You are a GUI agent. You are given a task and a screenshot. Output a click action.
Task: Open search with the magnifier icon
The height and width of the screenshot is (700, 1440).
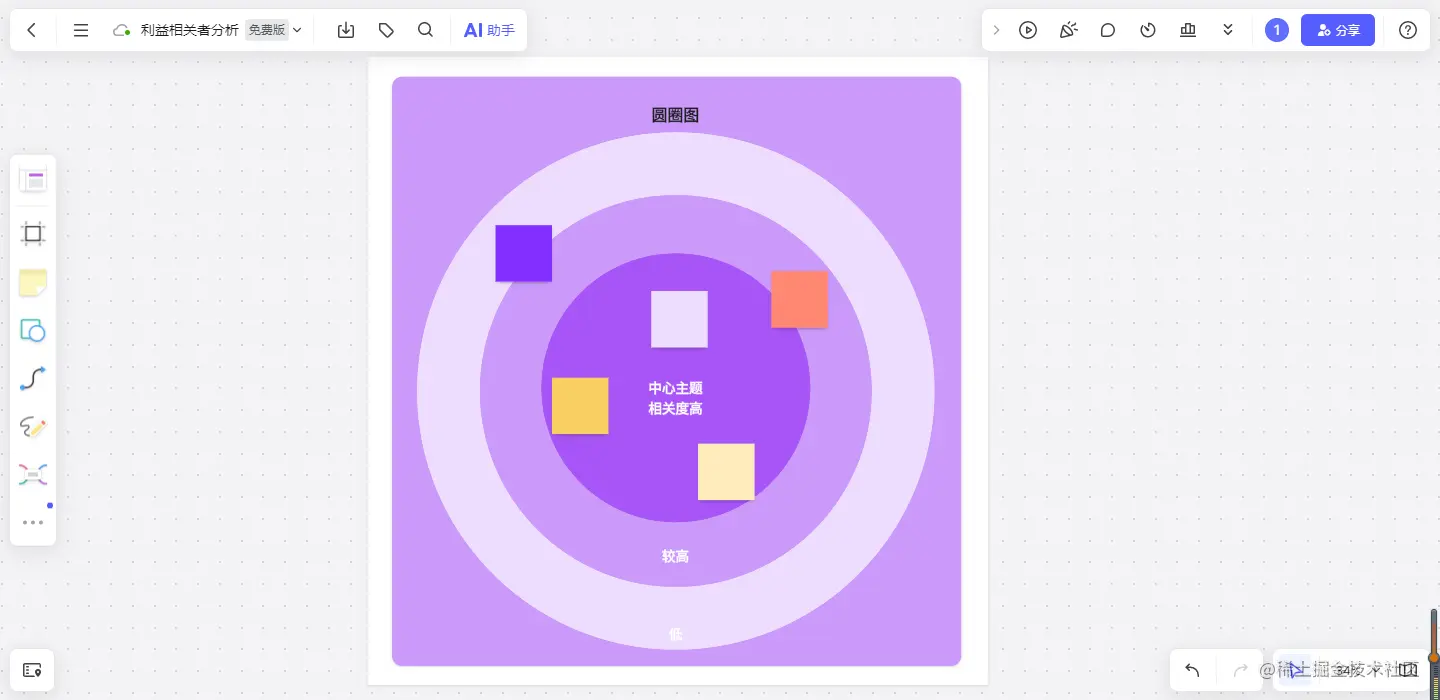[426, 30]
